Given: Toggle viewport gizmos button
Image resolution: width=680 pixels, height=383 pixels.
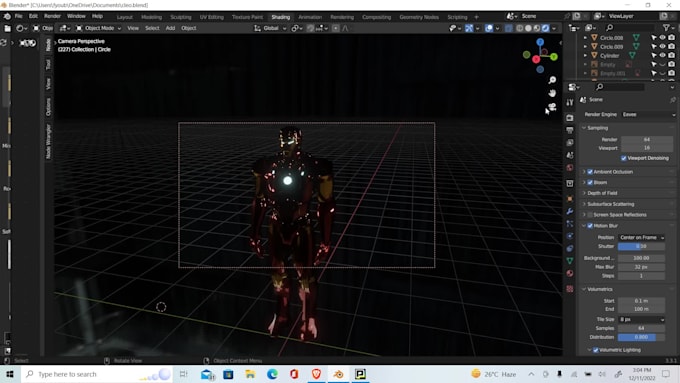Looking at the screenshot, I should click(469, 28).
